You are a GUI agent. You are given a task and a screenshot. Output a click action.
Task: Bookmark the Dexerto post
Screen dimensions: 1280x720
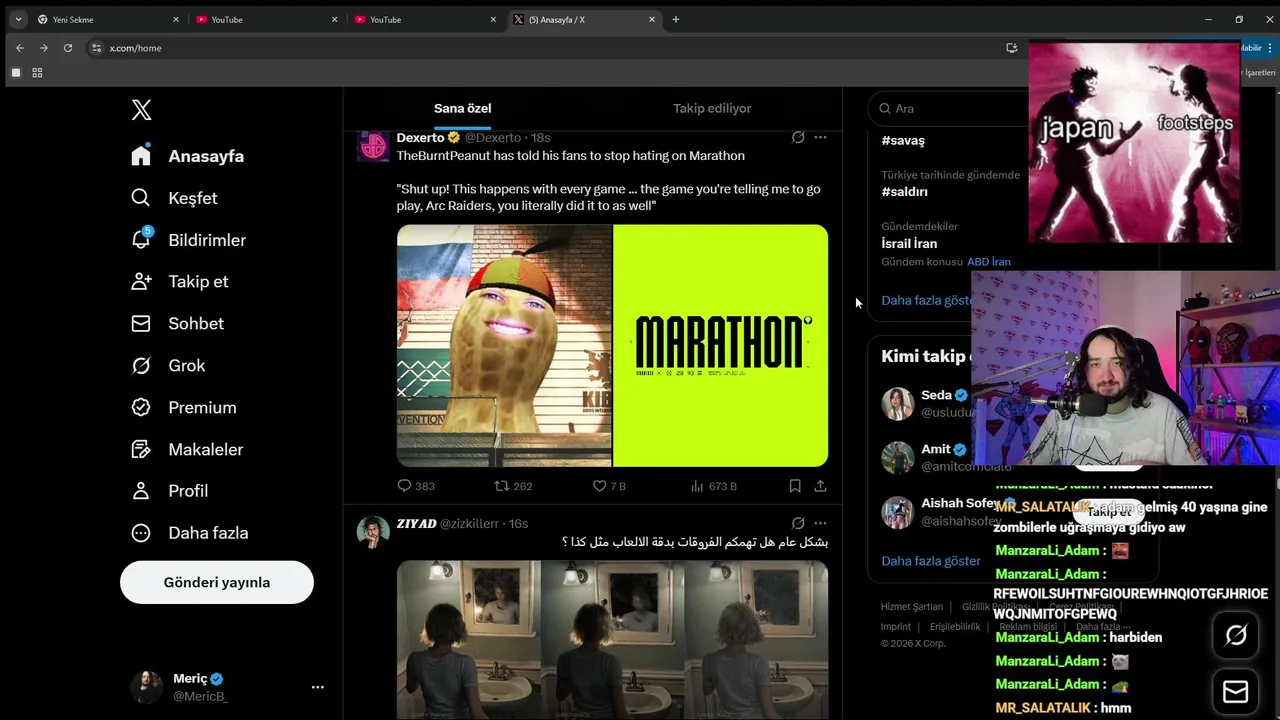795,486
